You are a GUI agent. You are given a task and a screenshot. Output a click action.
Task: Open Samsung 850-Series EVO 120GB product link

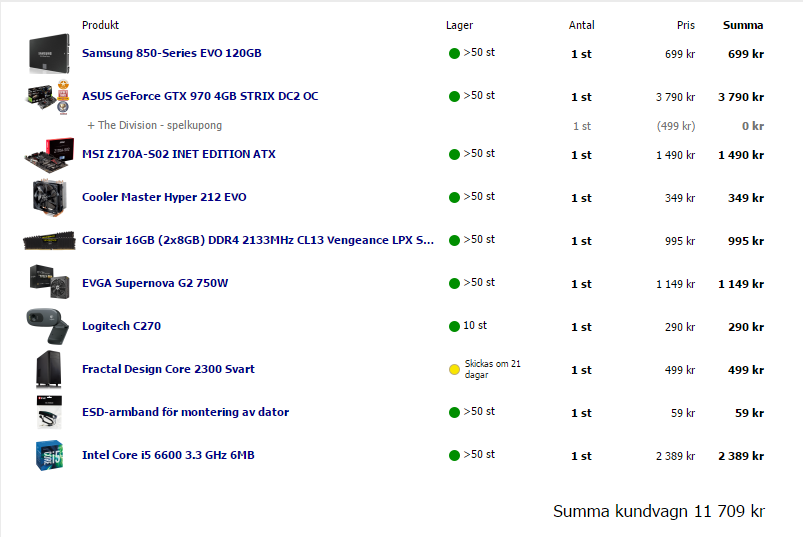tap(172, 53)
